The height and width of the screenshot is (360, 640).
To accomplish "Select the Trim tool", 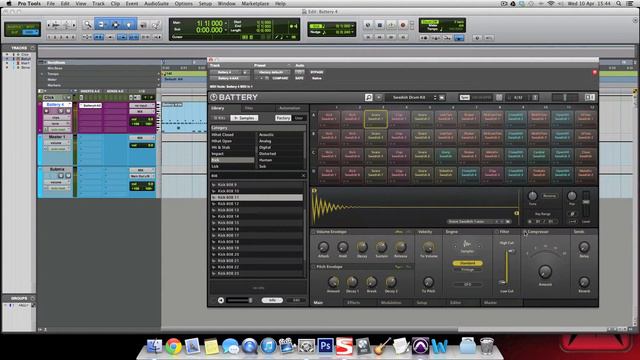I will 101,25.
